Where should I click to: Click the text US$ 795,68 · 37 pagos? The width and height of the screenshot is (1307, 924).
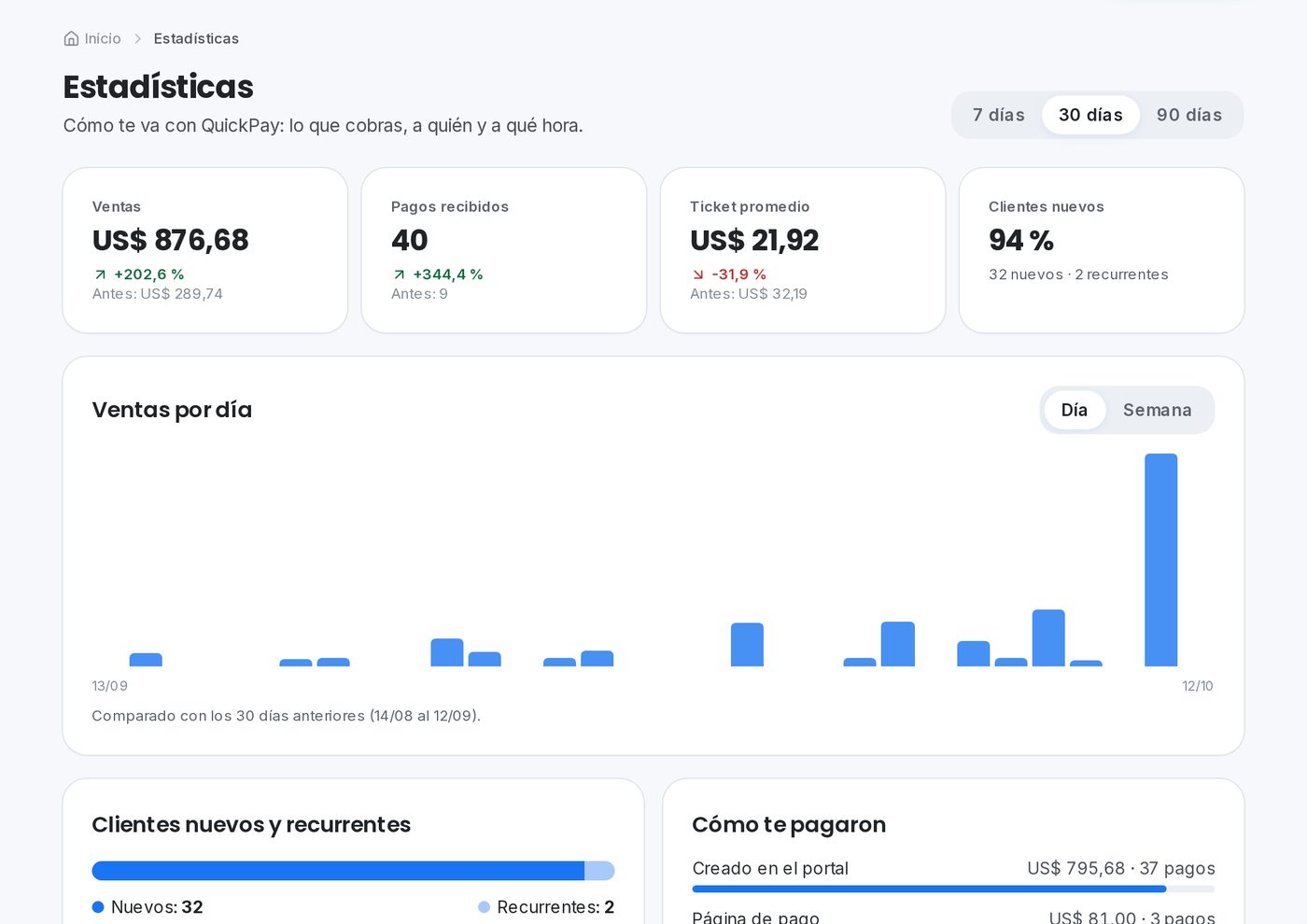[x=1121, y=868]
